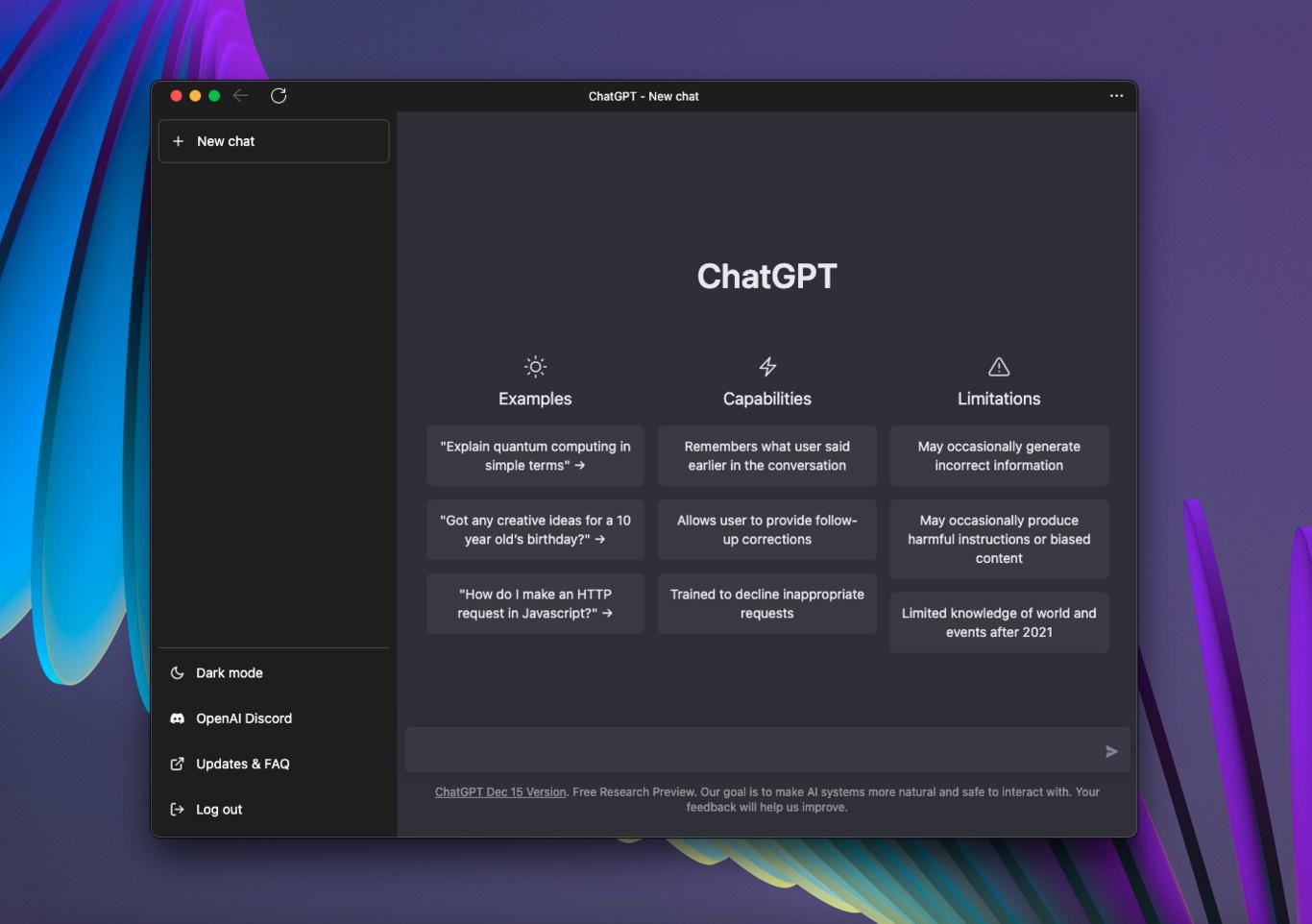Click the "Remembers what user said earlier" card
Screen dimensions: 1312x924
767,456
